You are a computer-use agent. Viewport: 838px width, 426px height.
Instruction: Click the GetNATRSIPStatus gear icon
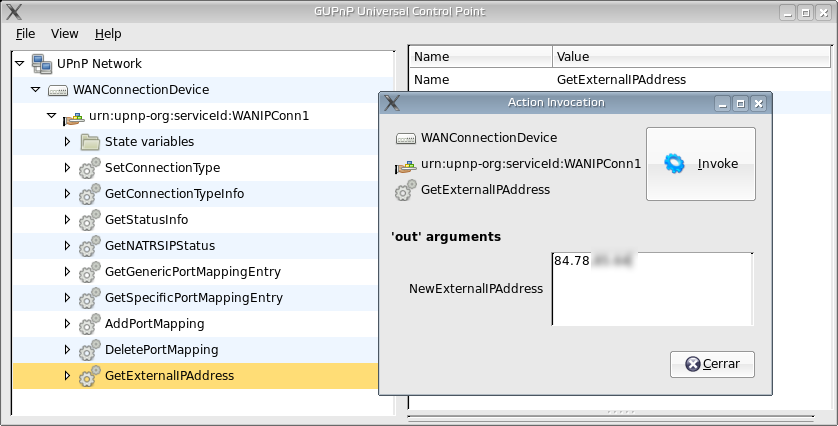(90, 246)
